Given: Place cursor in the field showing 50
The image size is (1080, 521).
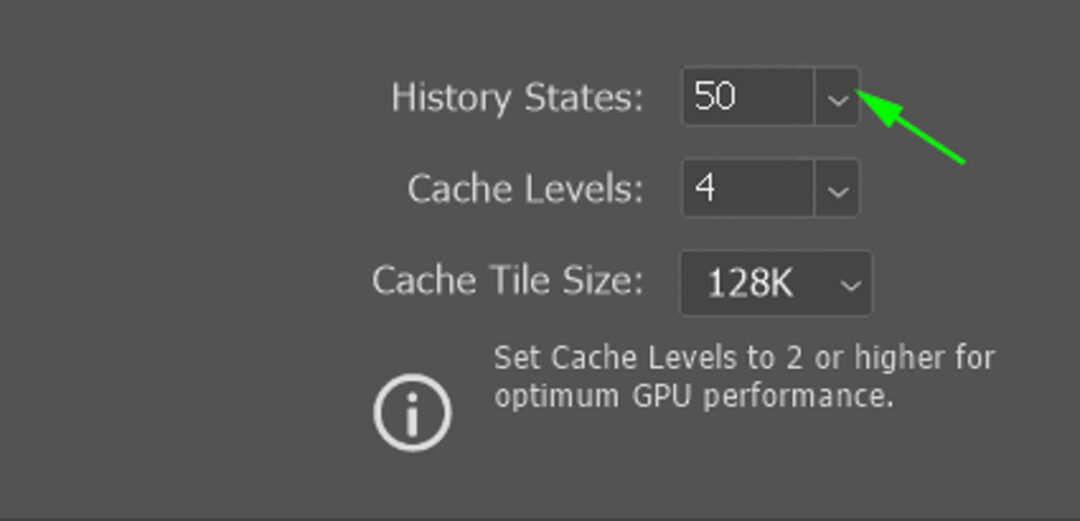Looking at the screenshot, I should tap(748, 97).
